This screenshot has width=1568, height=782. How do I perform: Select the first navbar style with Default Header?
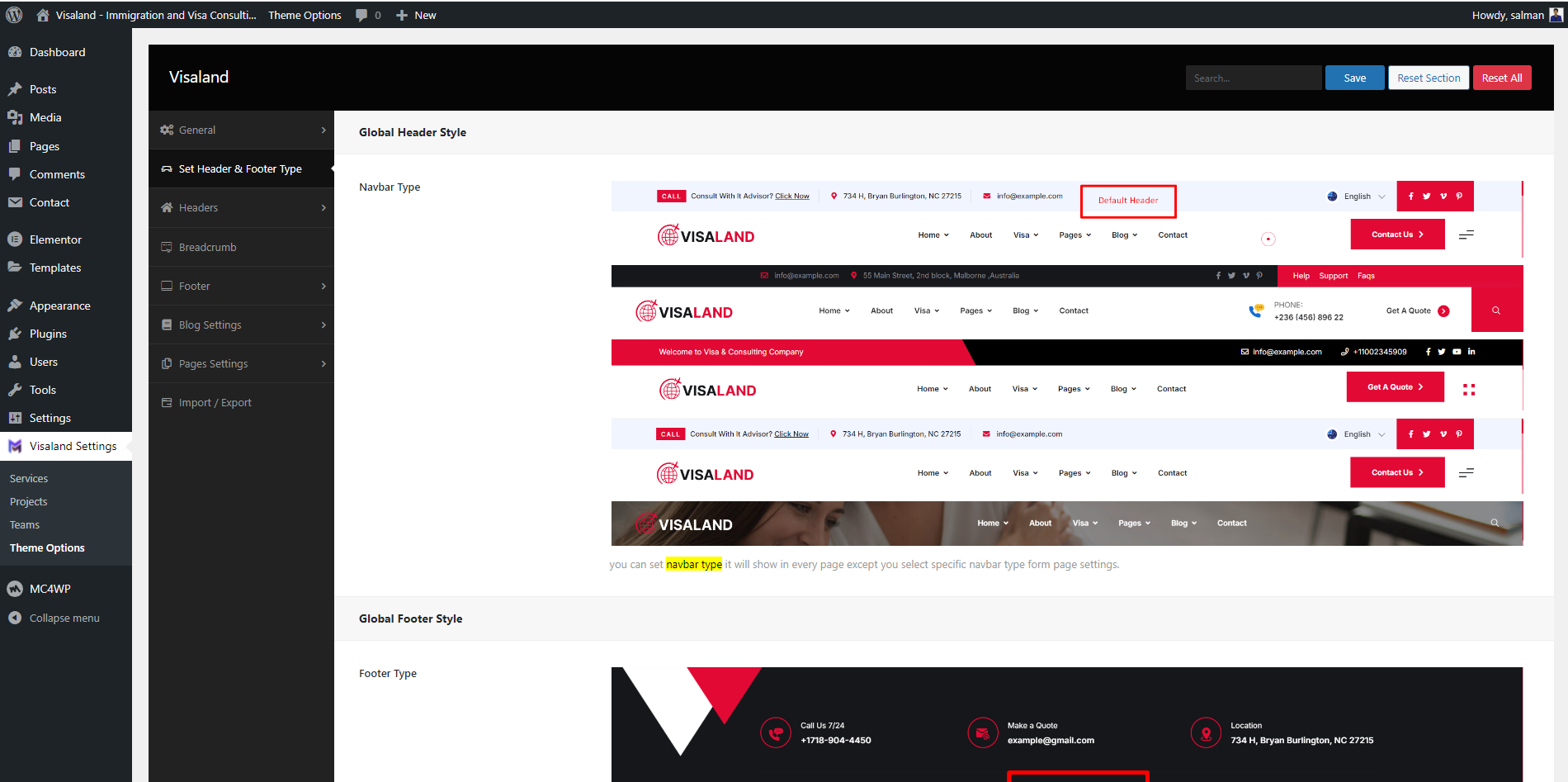1067,219
